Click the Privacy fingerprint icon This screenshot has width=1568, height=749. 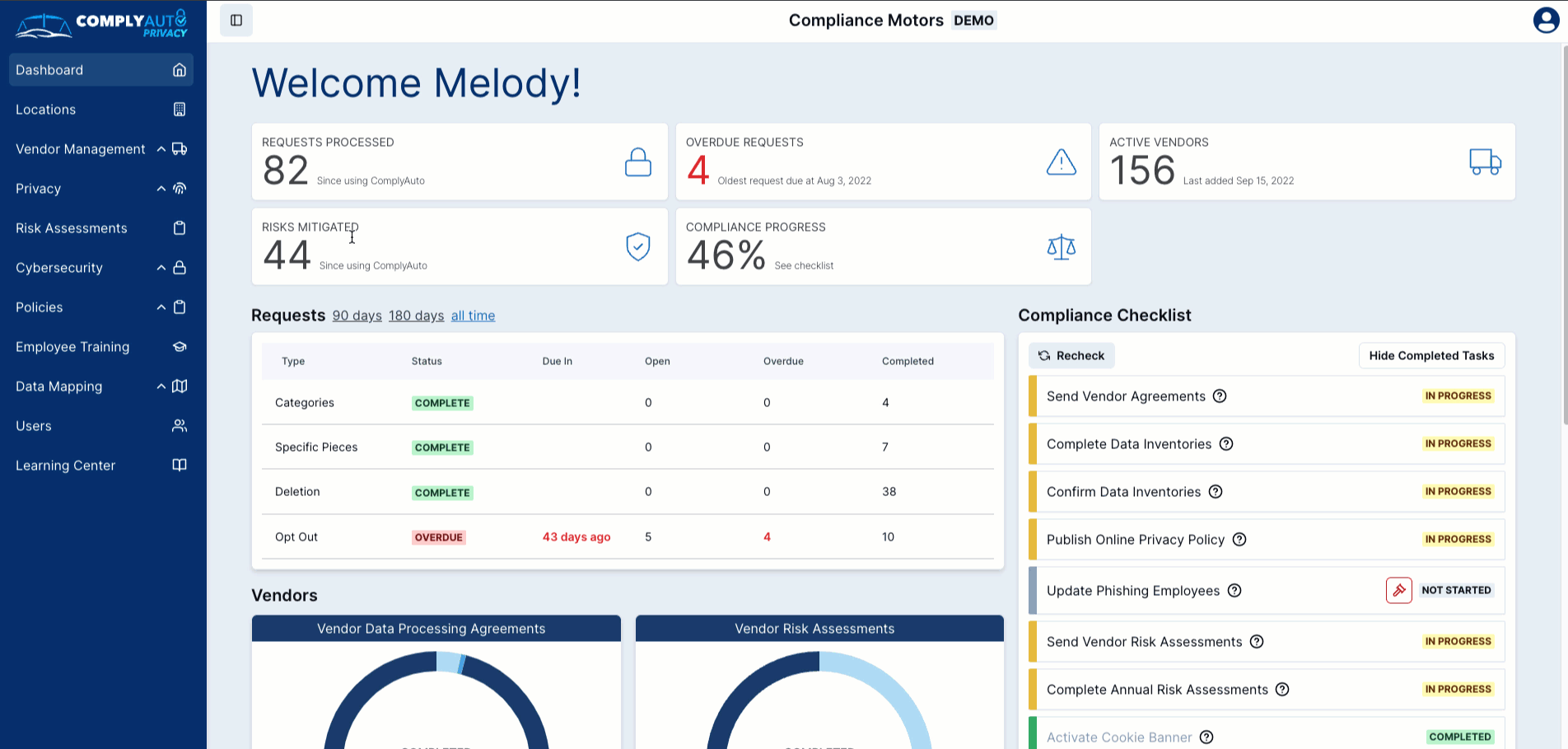[180, 189]
